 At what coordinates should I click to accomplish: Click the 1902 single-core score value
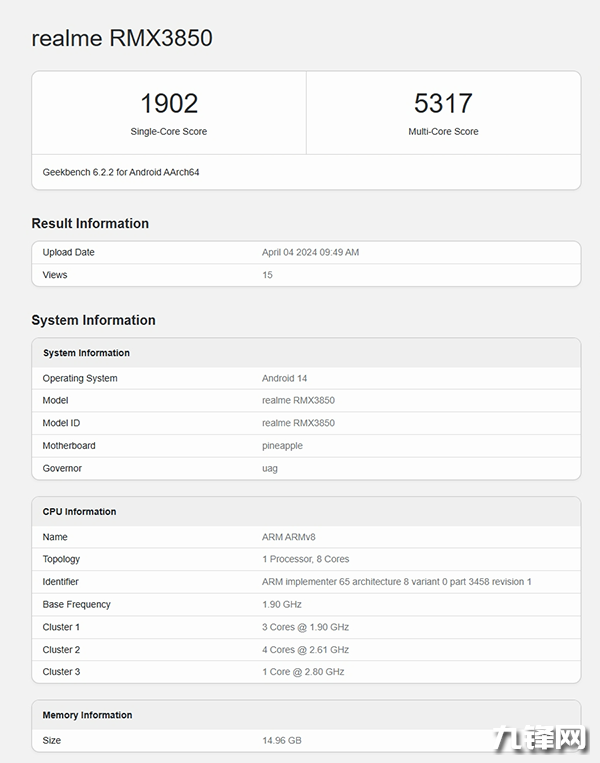coord(169,103)
